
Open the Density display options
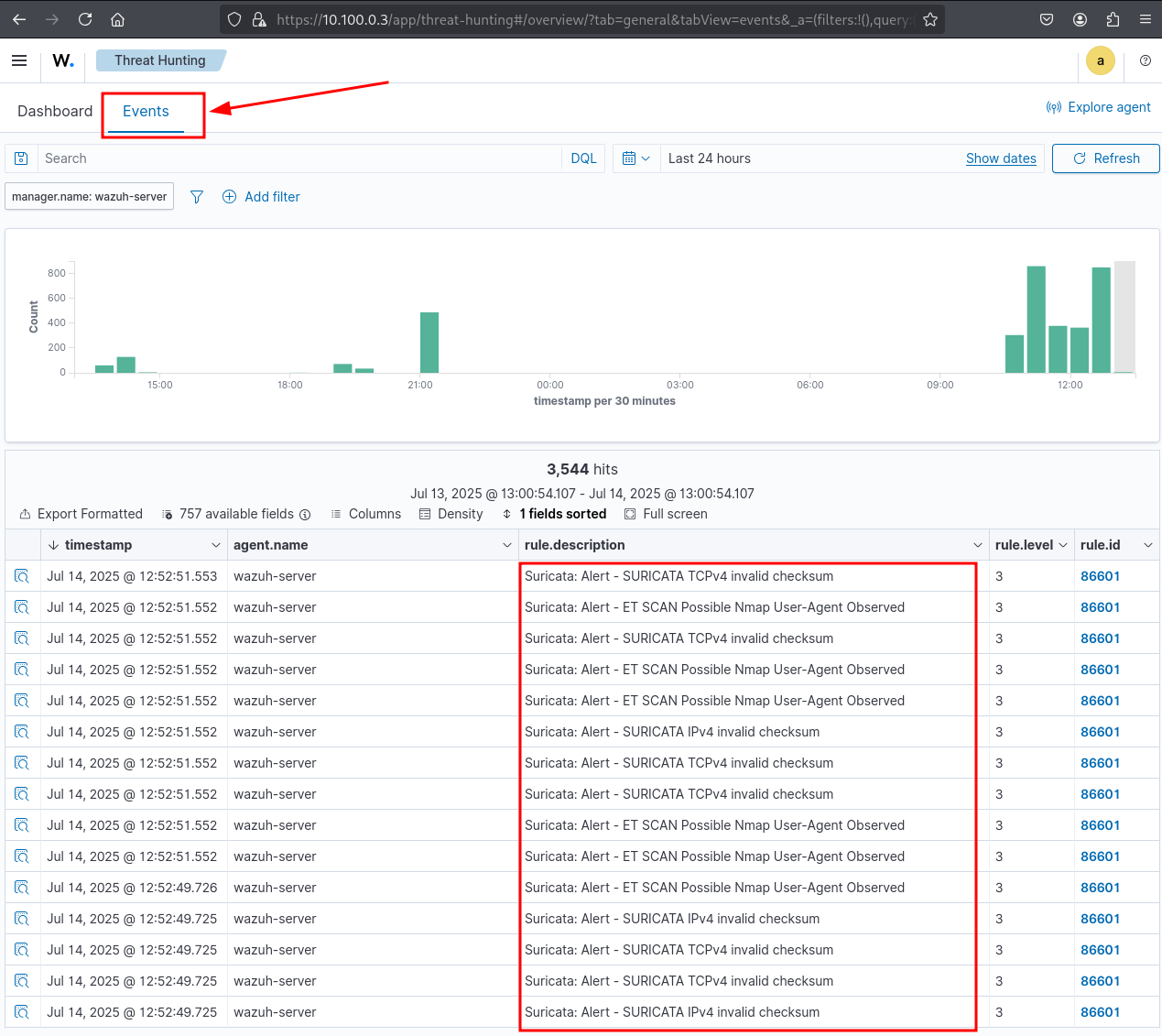[x=451, y=514]
